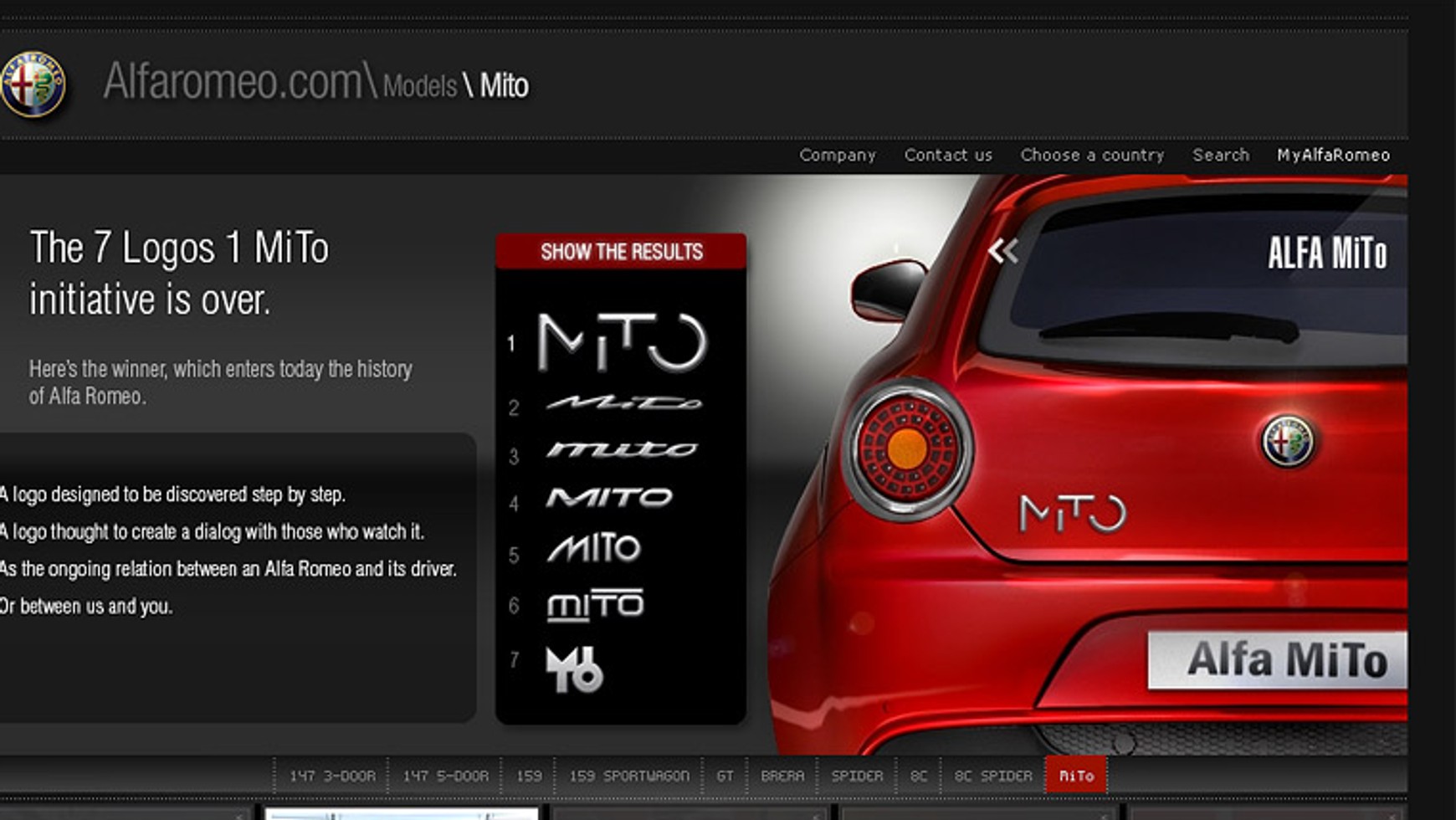Collapse panel using the double chevron arrow
This screenshot has height=820, width=1456.
tap(1002, 251)
